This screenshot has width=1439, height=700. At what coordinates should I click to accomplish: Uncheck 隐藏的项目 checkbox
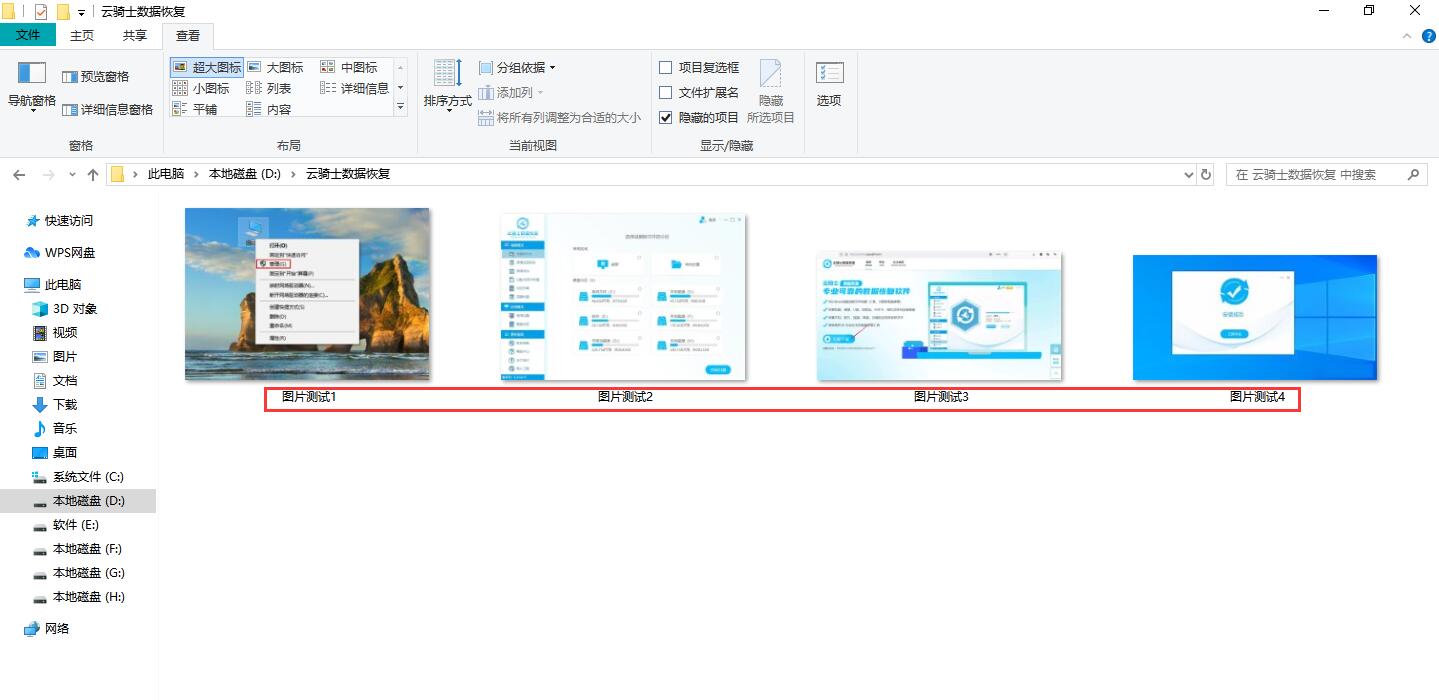pos(666,117)
